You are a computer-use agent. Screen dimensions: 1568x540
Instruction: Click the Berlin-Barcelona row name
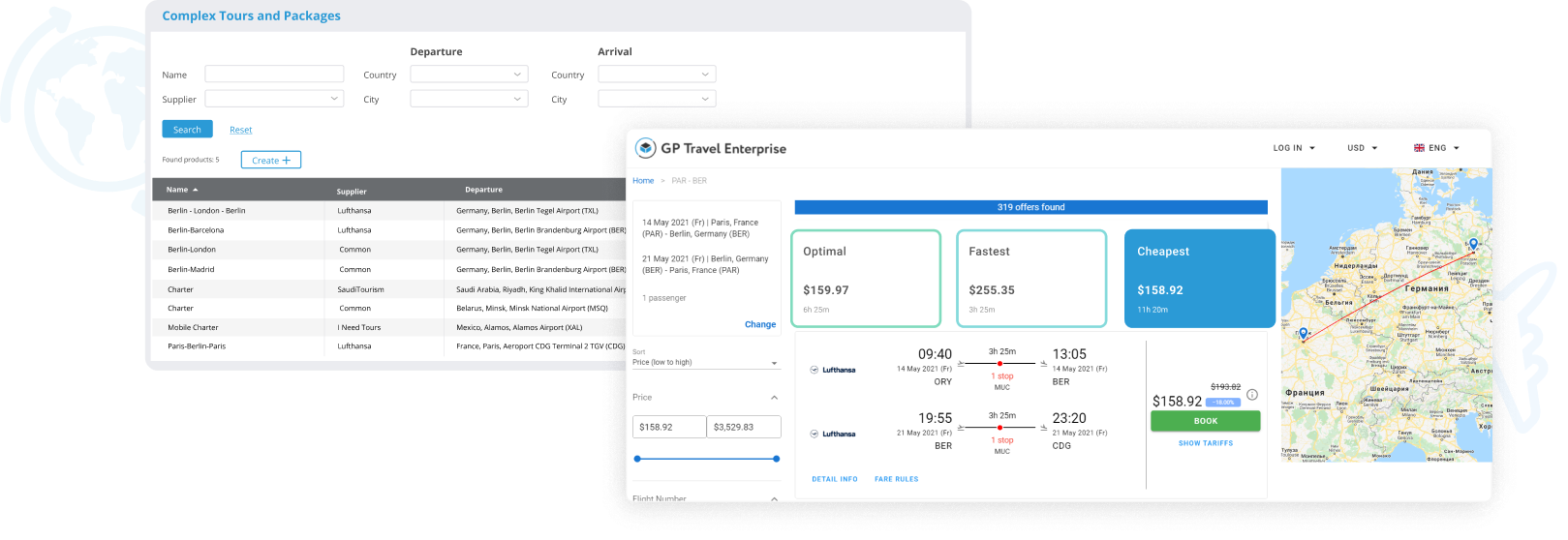point(196,230)
